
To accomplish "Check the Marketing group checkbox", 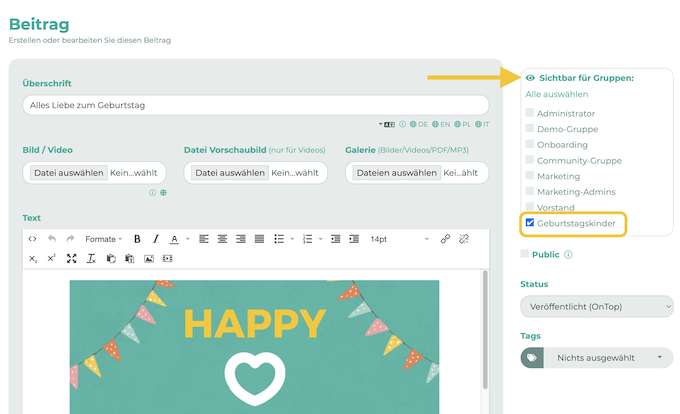I will click(x=530, y=175).
